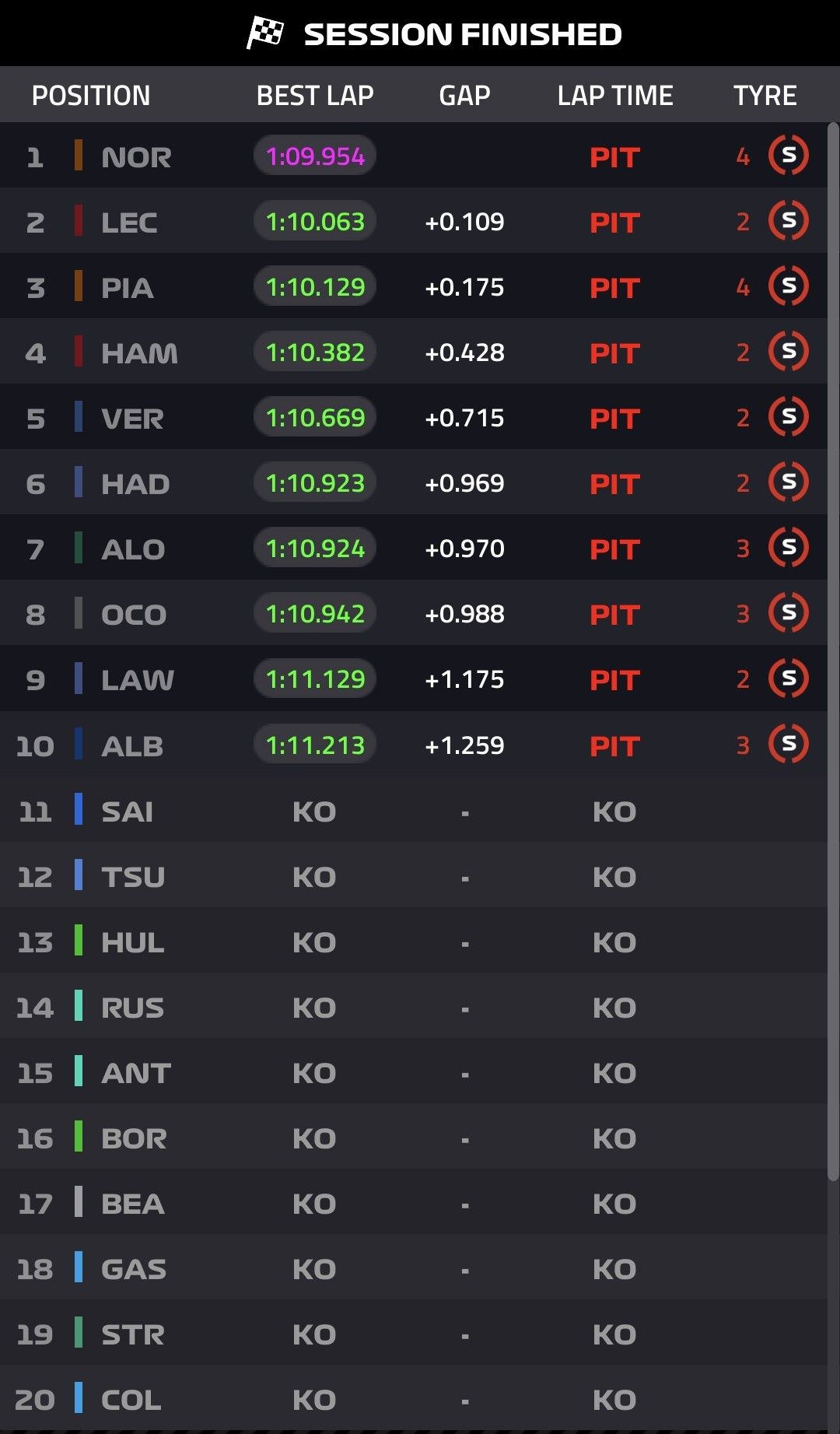The image size is (840, 1434).
Task: Click the POSITION column header
Action: (x=91, y=96)
